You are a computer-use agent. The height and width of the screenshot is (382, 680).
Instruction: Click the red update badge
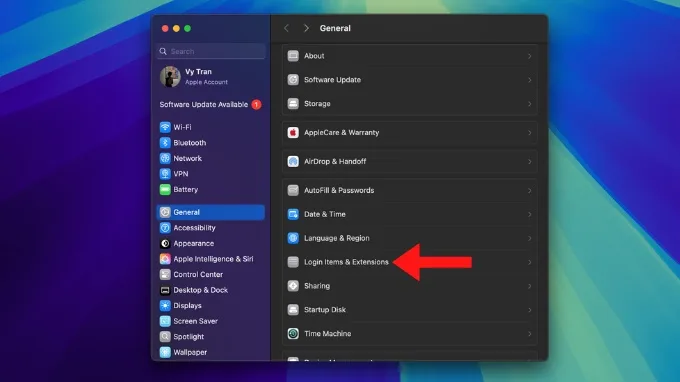pyautogui.click(x=256, y=104)
